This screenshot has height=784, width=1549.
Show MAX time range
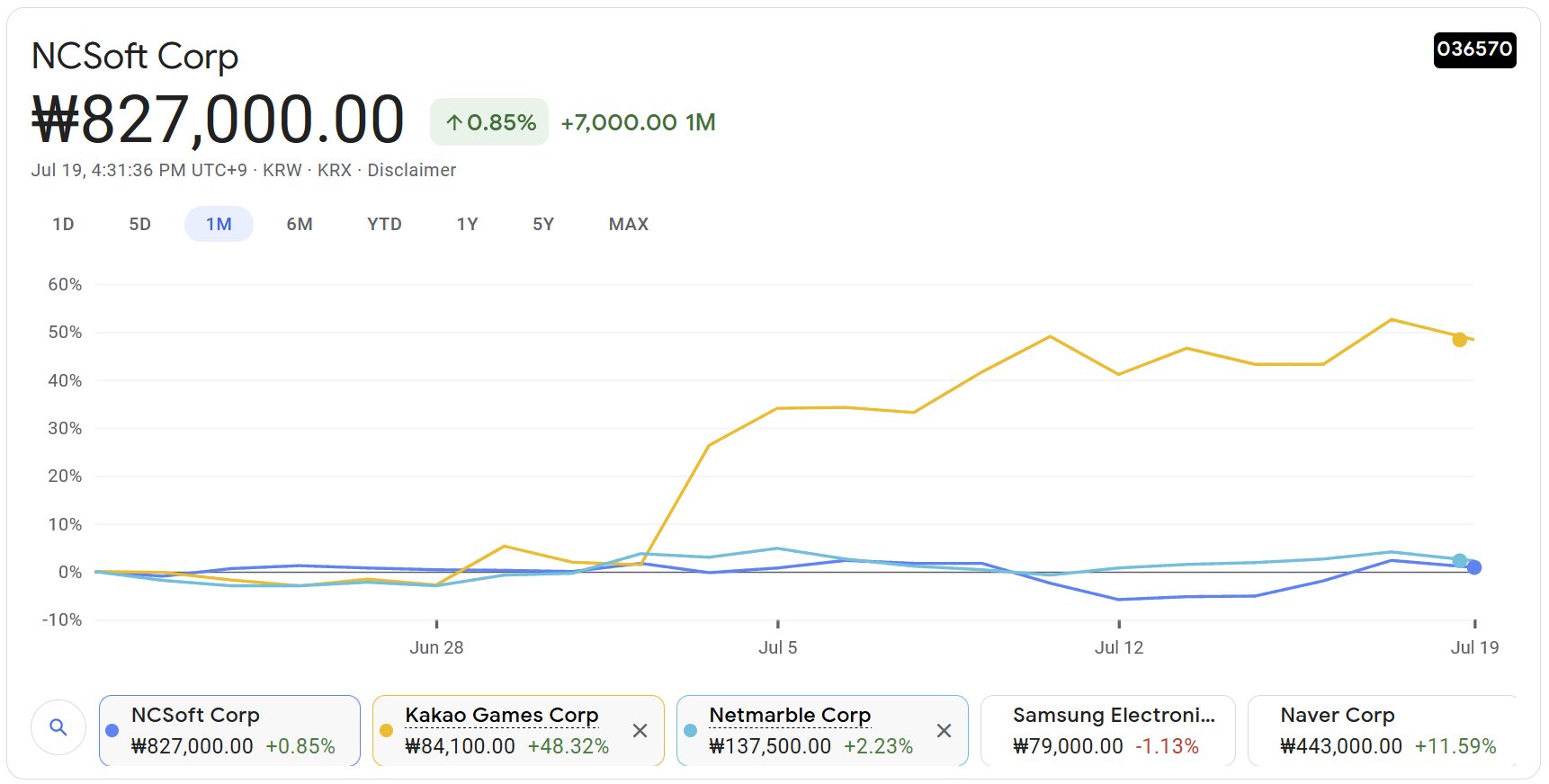[628, 224]
